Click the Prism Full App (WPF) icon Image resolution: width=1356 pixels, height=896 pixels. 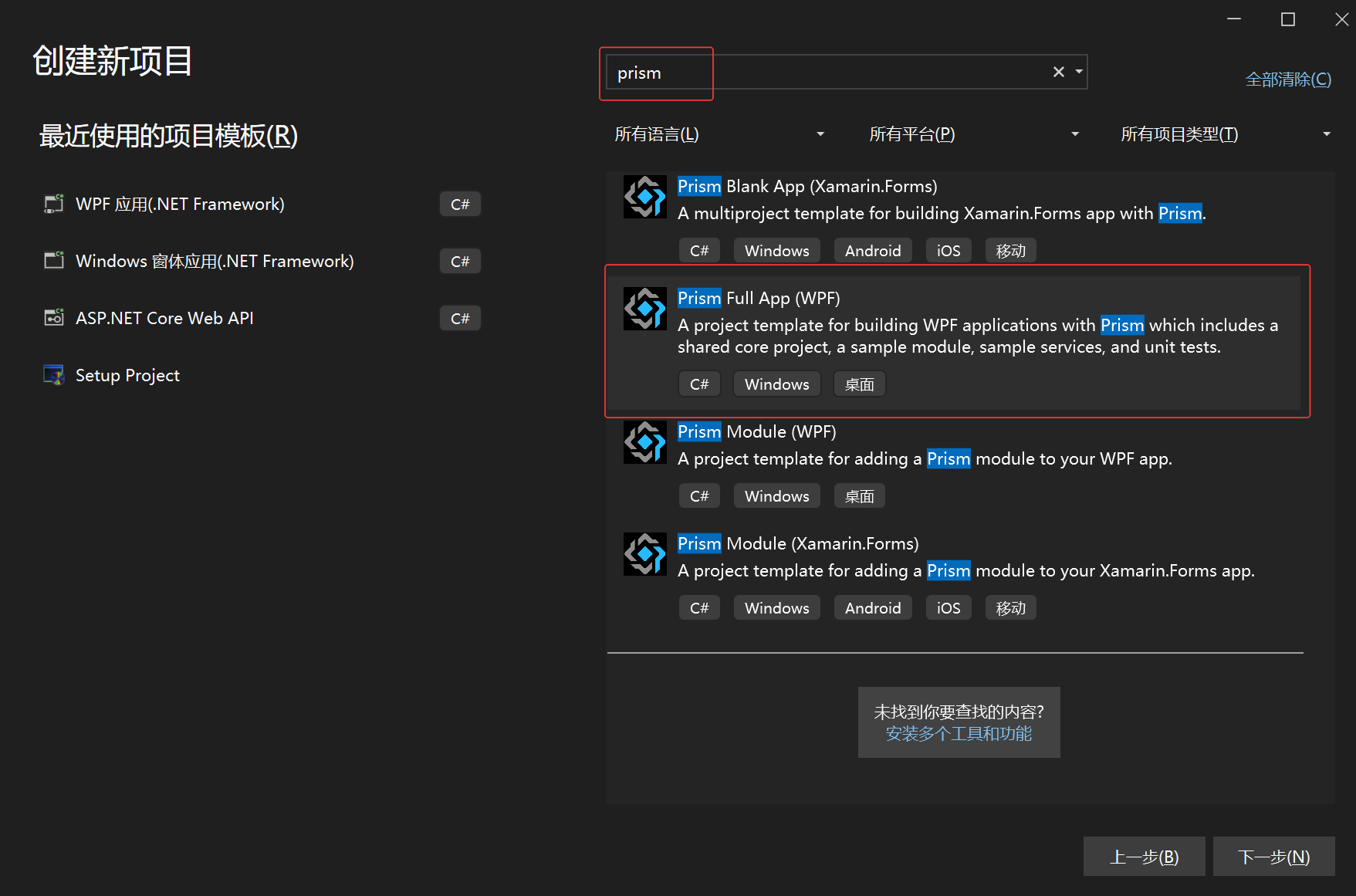[644, 309]
